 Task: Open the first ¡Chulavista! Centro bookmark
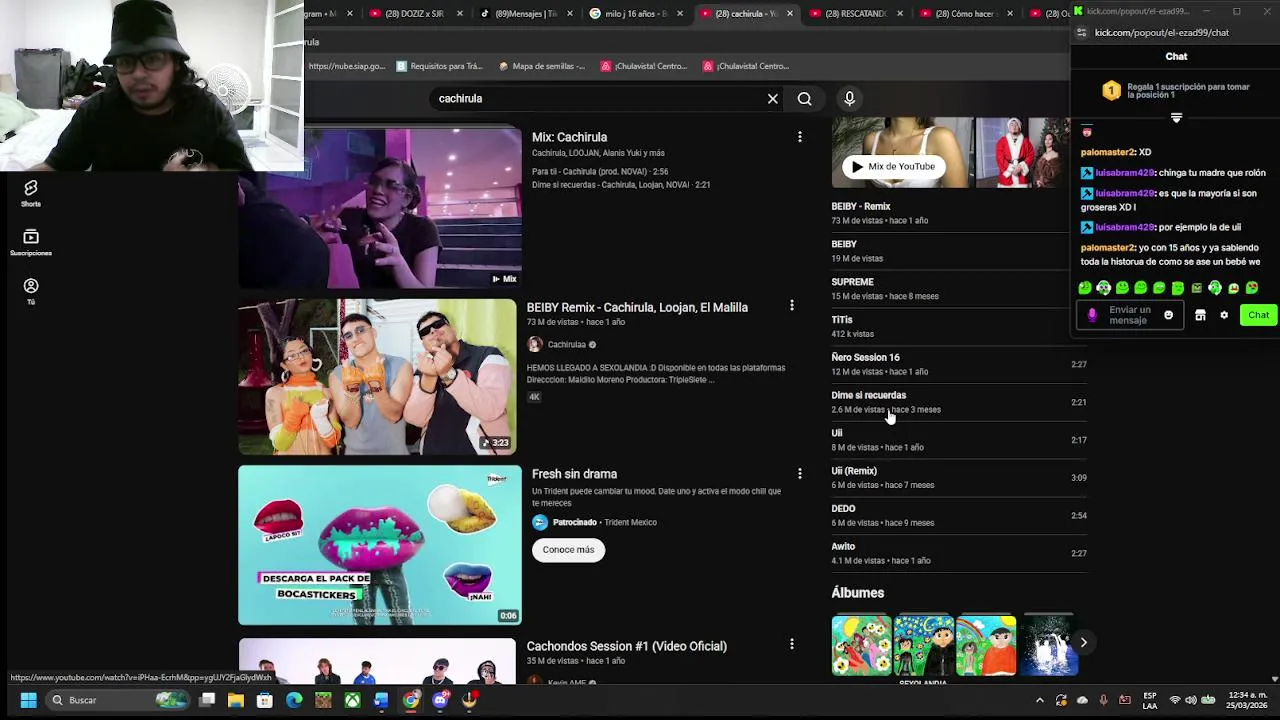(643, 66)
